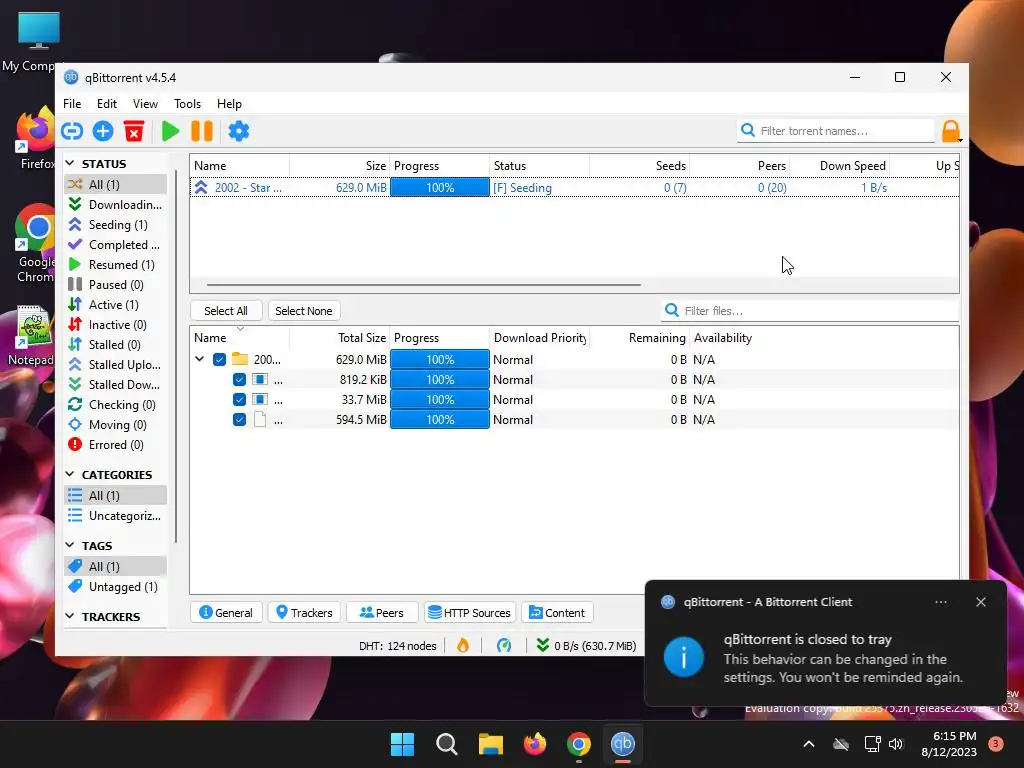Image resolution: width=1024 pixels, height=768 pixels.
Task: Click the Select None button
Action: pos(304,311)
